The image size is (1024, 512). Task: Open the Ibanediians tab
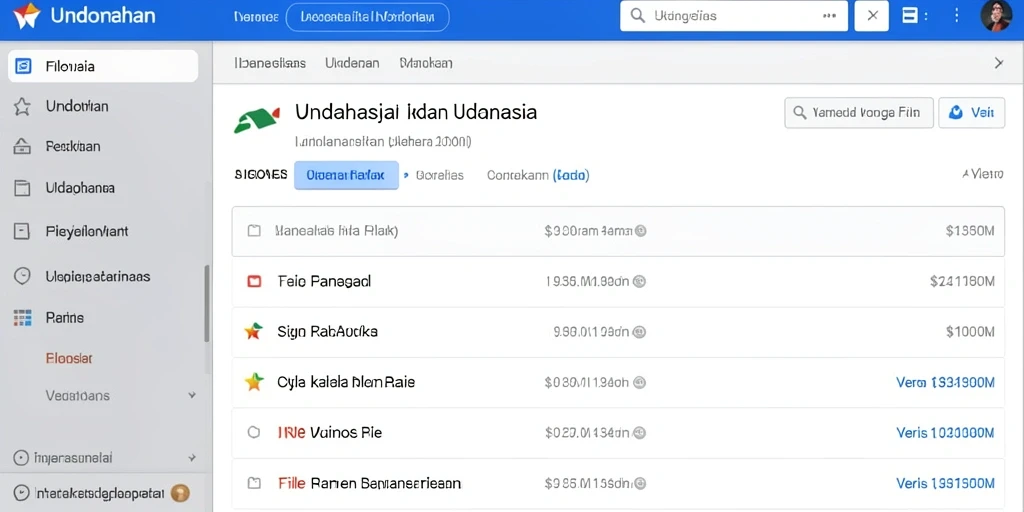(270, 63)
